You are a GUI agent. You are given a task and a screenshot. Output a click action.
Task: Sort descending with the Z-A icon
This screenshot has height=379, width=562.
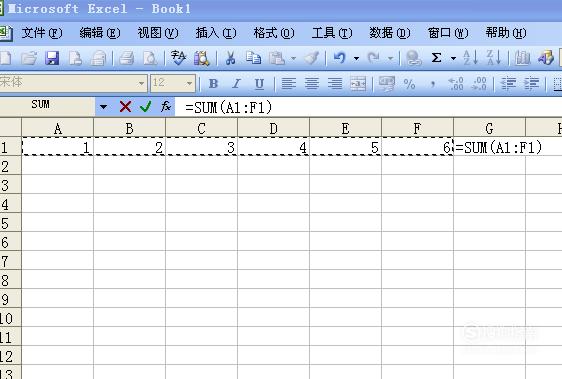(494, 58)
